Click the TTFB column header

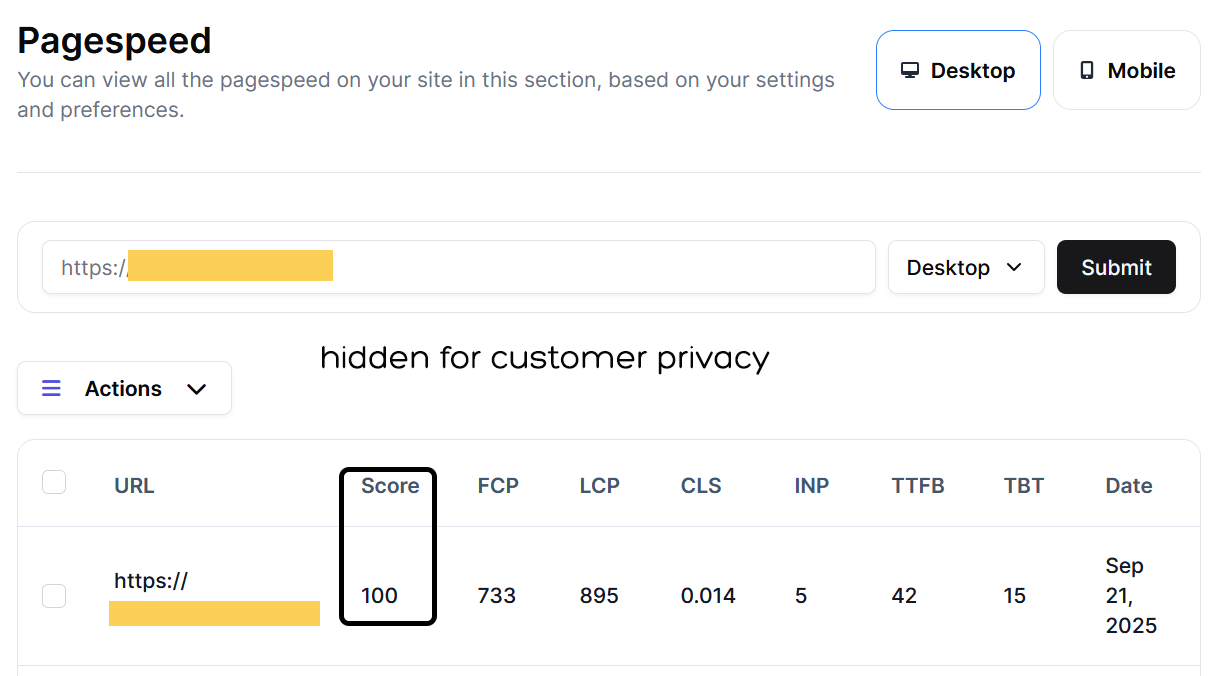(x=918, y=485)
